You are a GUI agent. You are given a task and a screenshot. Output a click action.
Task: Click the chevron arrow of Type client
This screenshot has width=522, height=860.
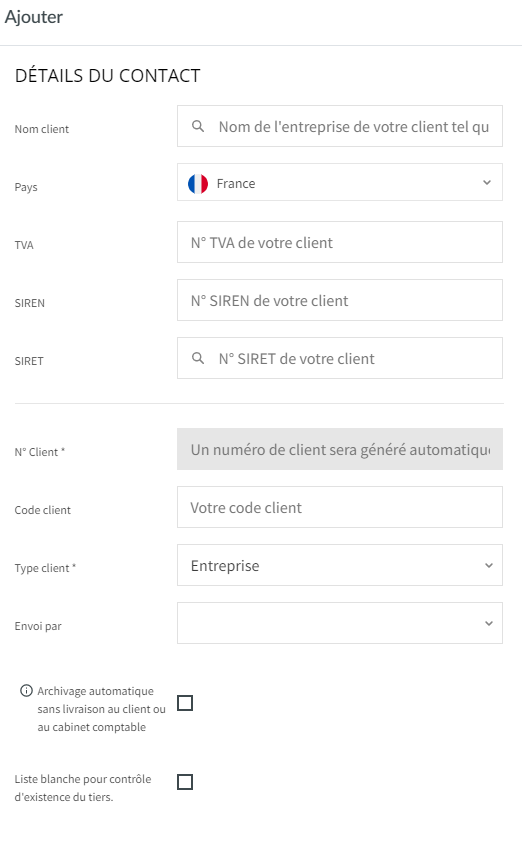tap(489, 565)
